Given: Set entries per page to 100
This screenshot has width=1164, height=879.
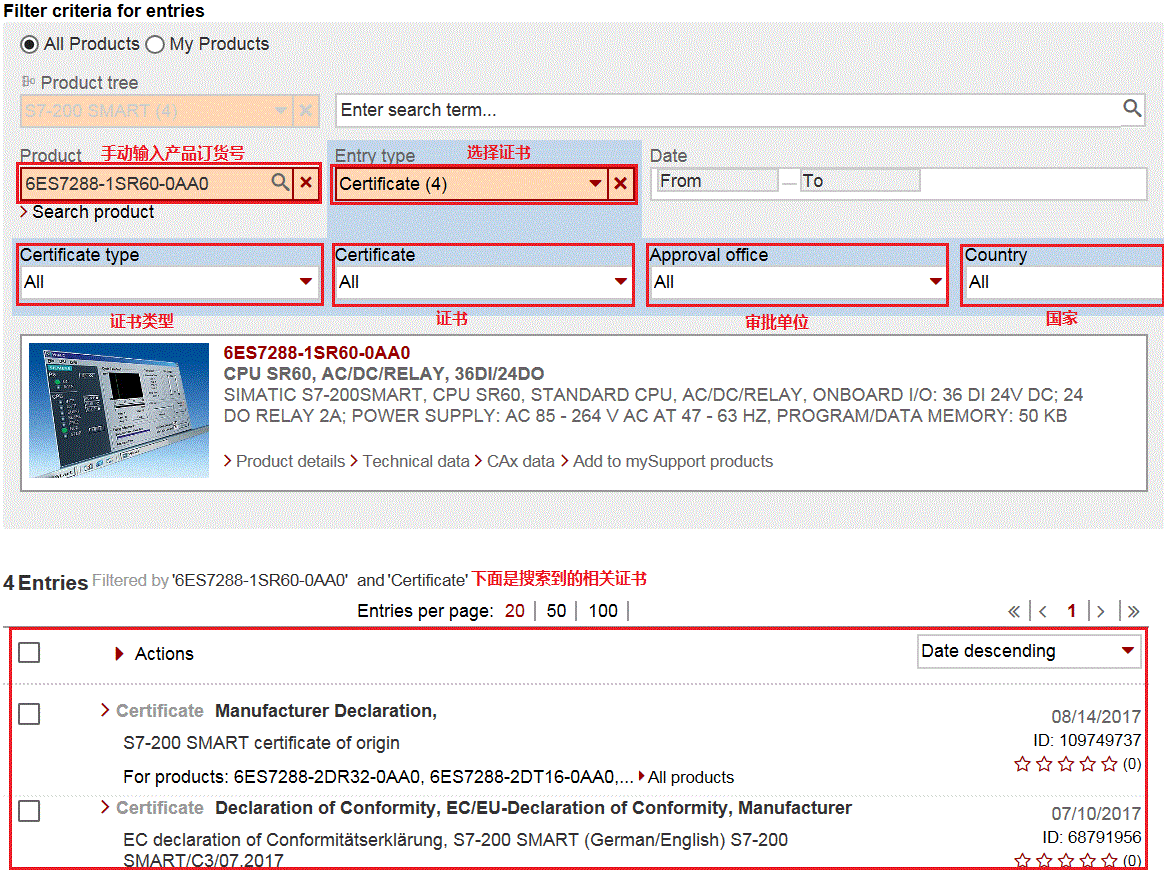Looking at the screenshot, I should 603,611.
